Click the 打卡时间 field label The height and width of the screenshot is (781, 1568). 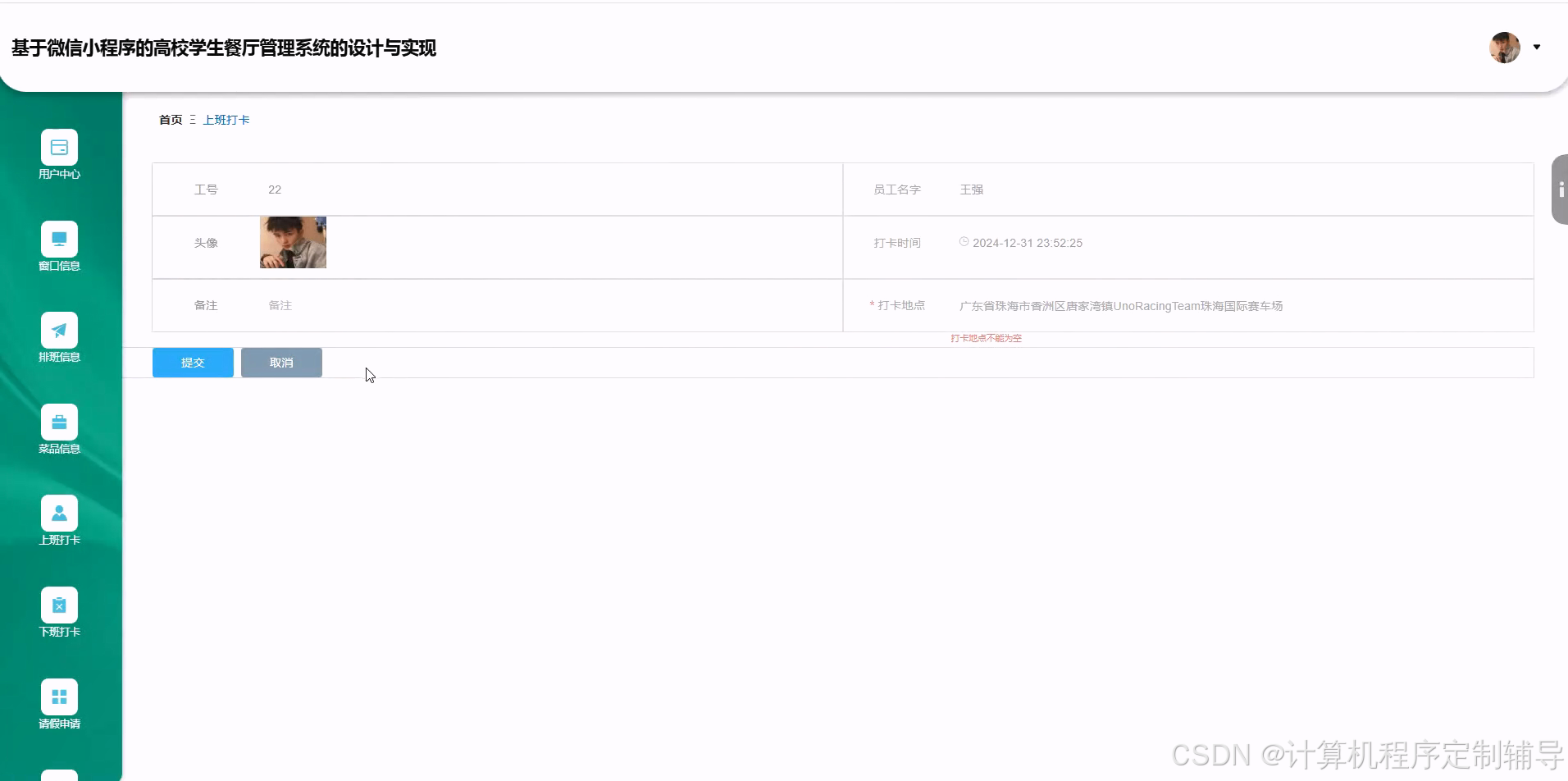point(897,243)
